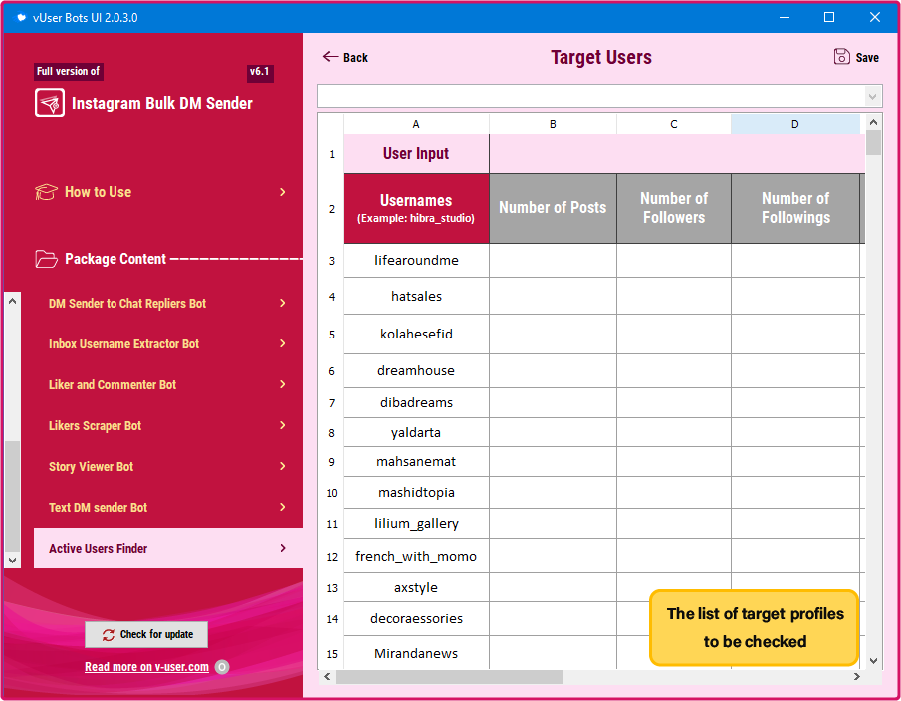Click the spreadsheet scroll up arrow
Image resolution: width=901 pixels, height=701 pixels.
pos(873,122)
